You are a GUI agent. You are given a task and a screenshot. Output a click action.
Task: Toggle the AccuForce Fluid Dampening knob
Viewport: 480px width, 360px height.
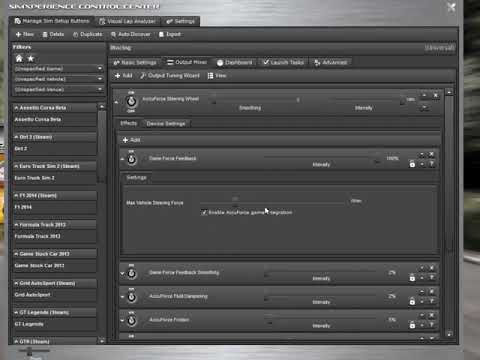(132, 297)
